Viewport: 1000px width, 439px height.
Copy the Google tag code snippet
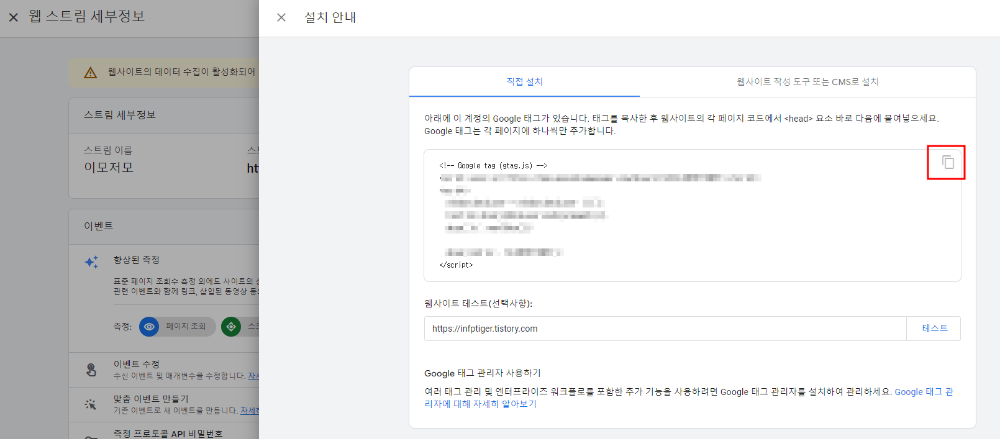[x=948, y=162]
